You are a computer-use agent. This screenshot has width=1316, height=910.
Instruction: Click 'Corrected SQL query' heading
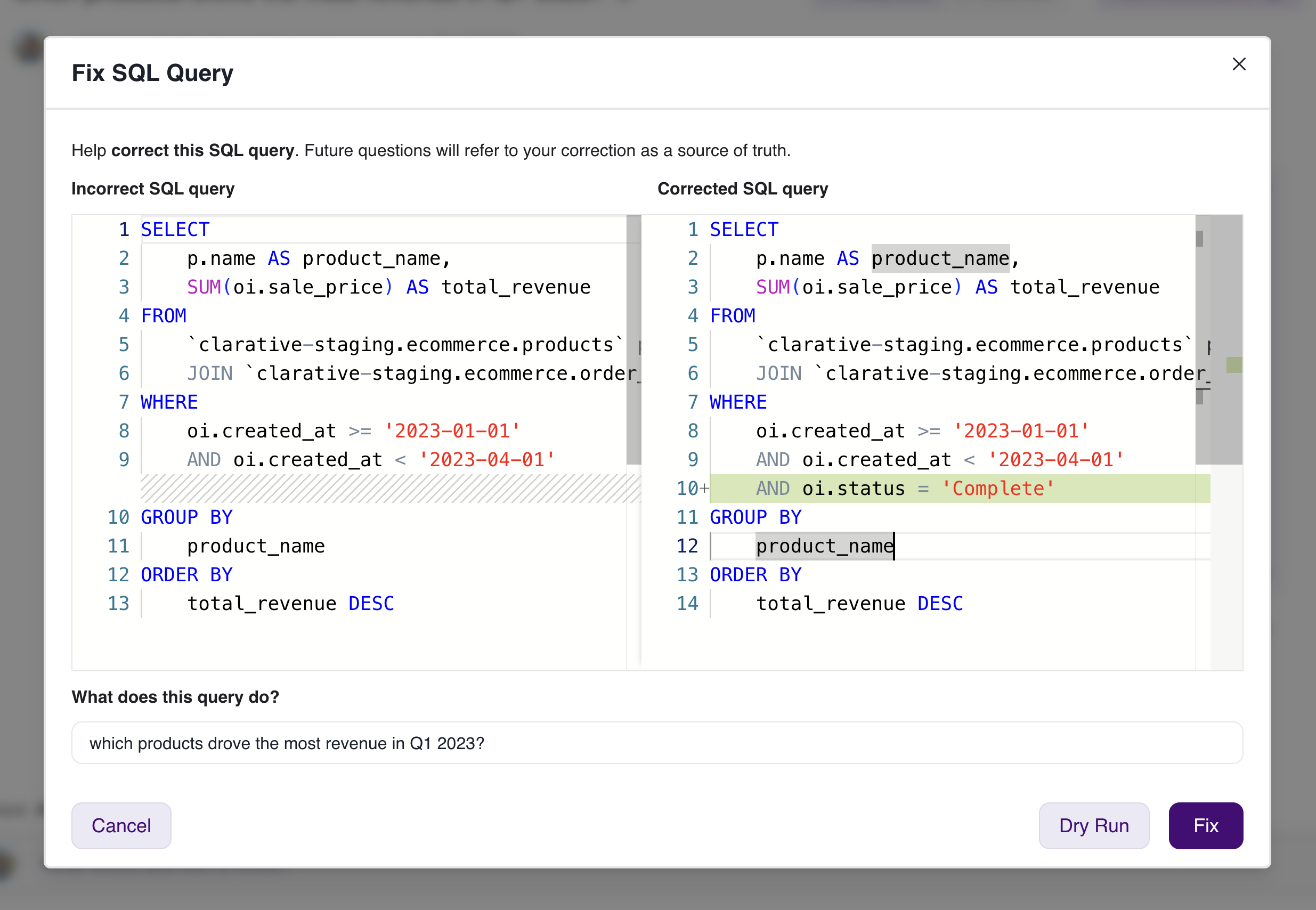(742, 188)
